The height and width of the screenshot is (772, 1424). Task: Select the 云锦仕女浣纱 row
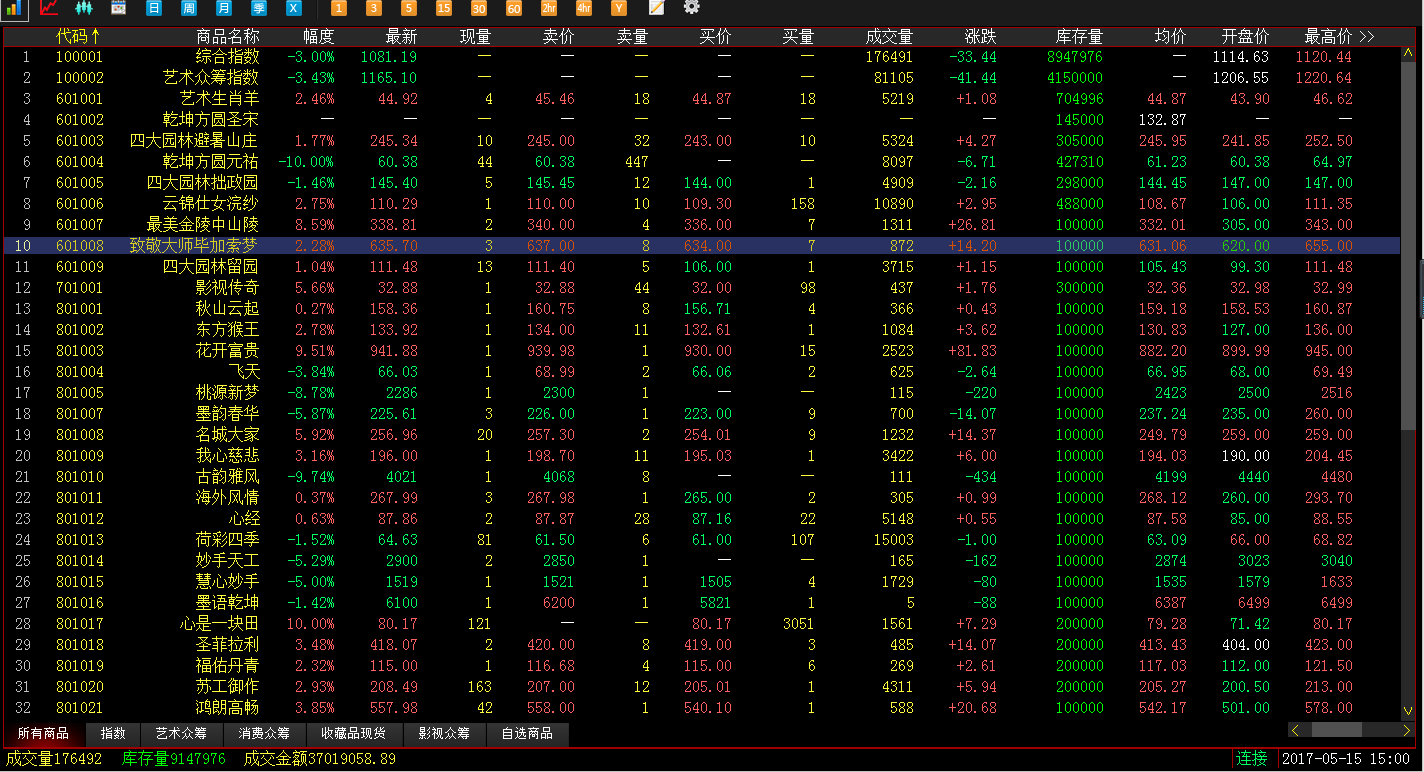(701, 203)
